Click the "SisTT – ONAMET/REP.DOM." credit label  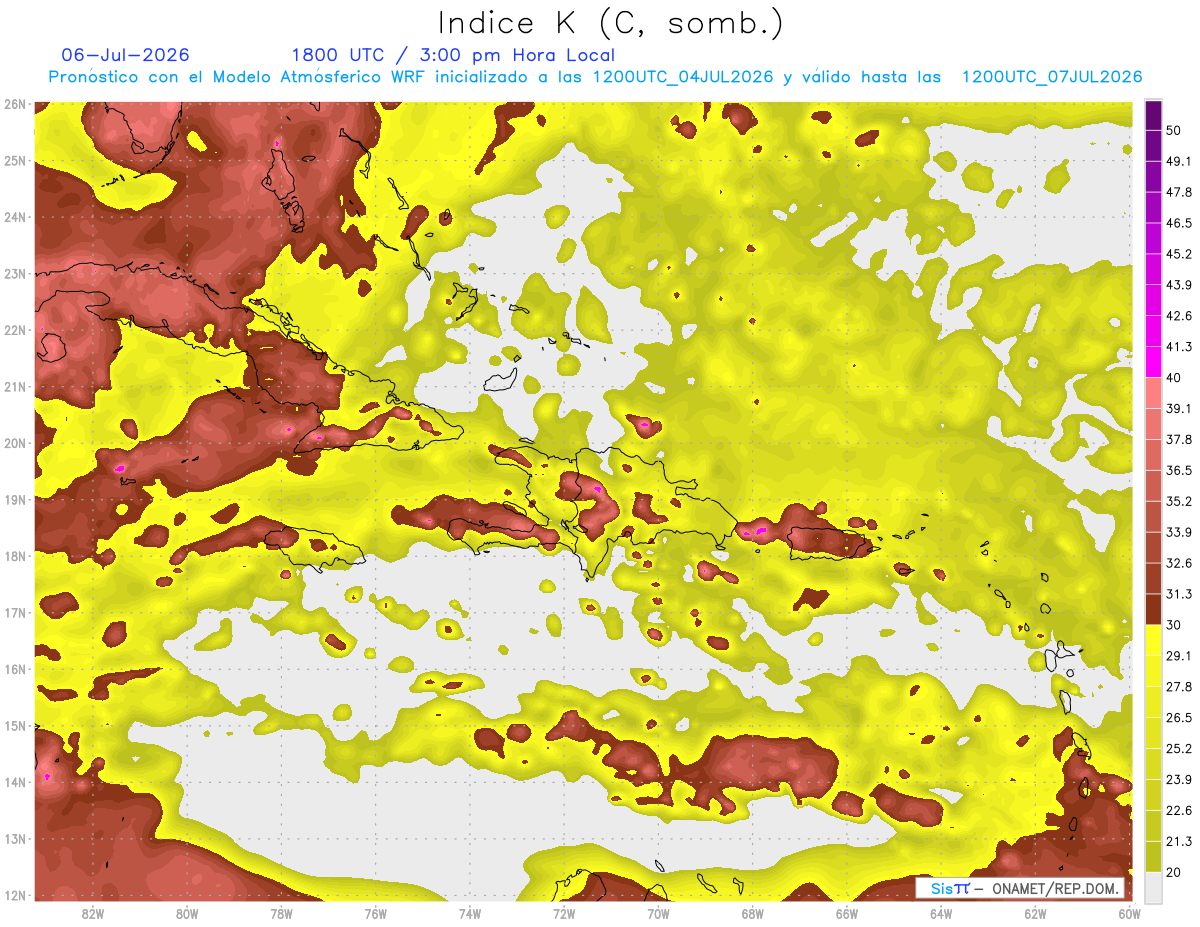[x=1020, y=888]
